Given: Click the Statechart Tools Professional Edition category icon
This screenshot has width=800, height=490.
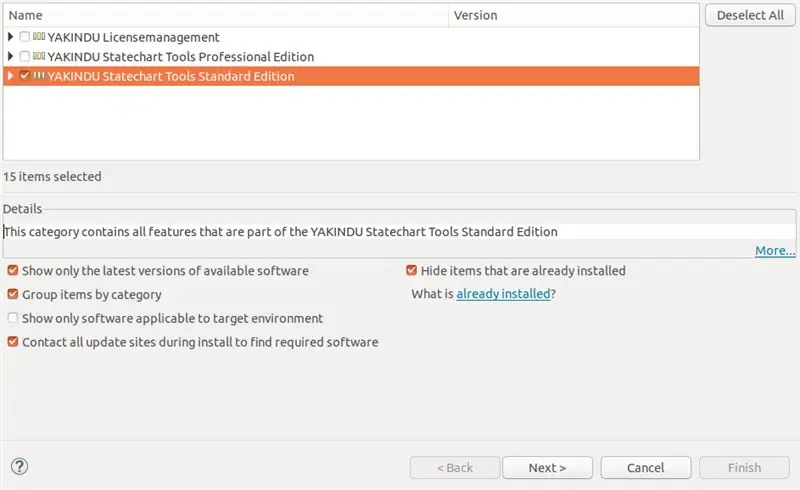Looking at the screenshot, I should [39, 56].
